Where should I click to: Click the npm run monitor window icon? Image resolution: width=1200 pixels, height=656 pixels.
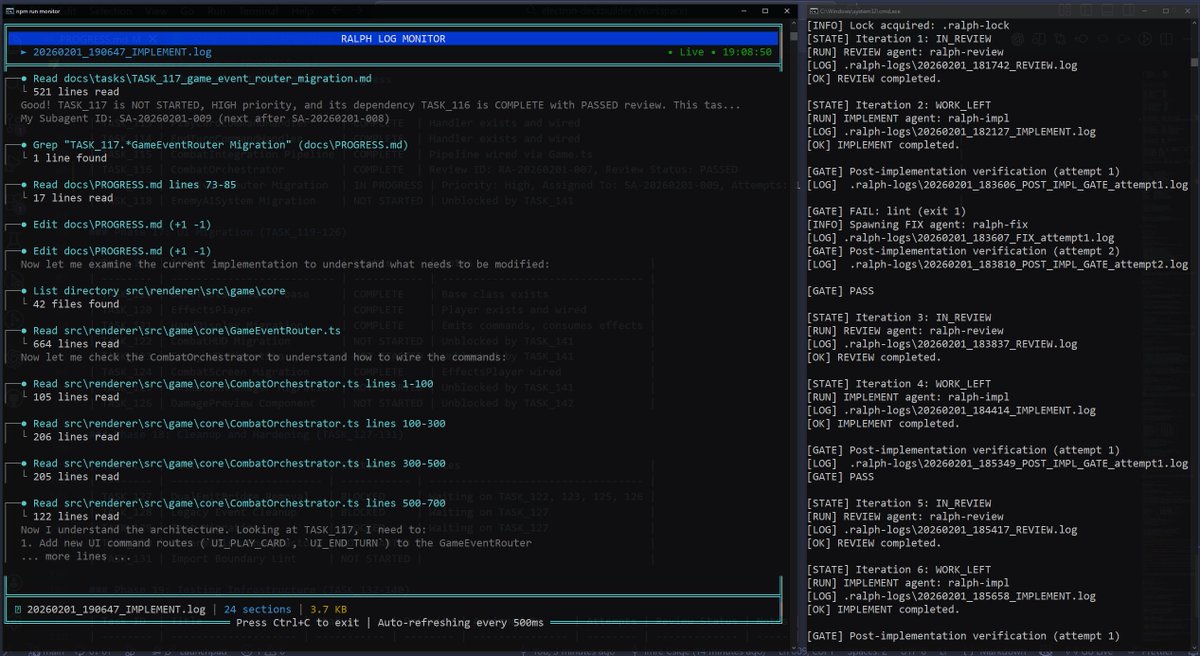pos(11,10)
